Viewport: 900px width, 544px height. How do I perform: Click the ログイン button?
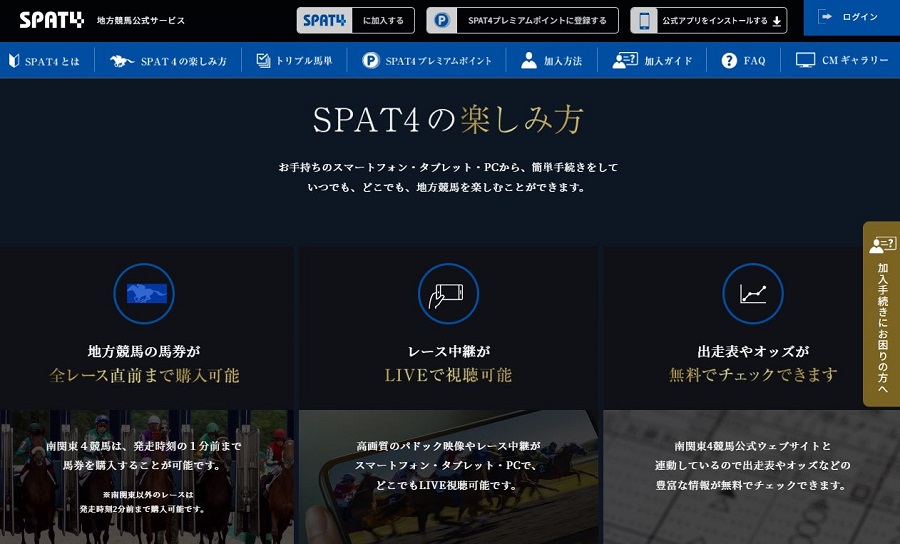852,18
